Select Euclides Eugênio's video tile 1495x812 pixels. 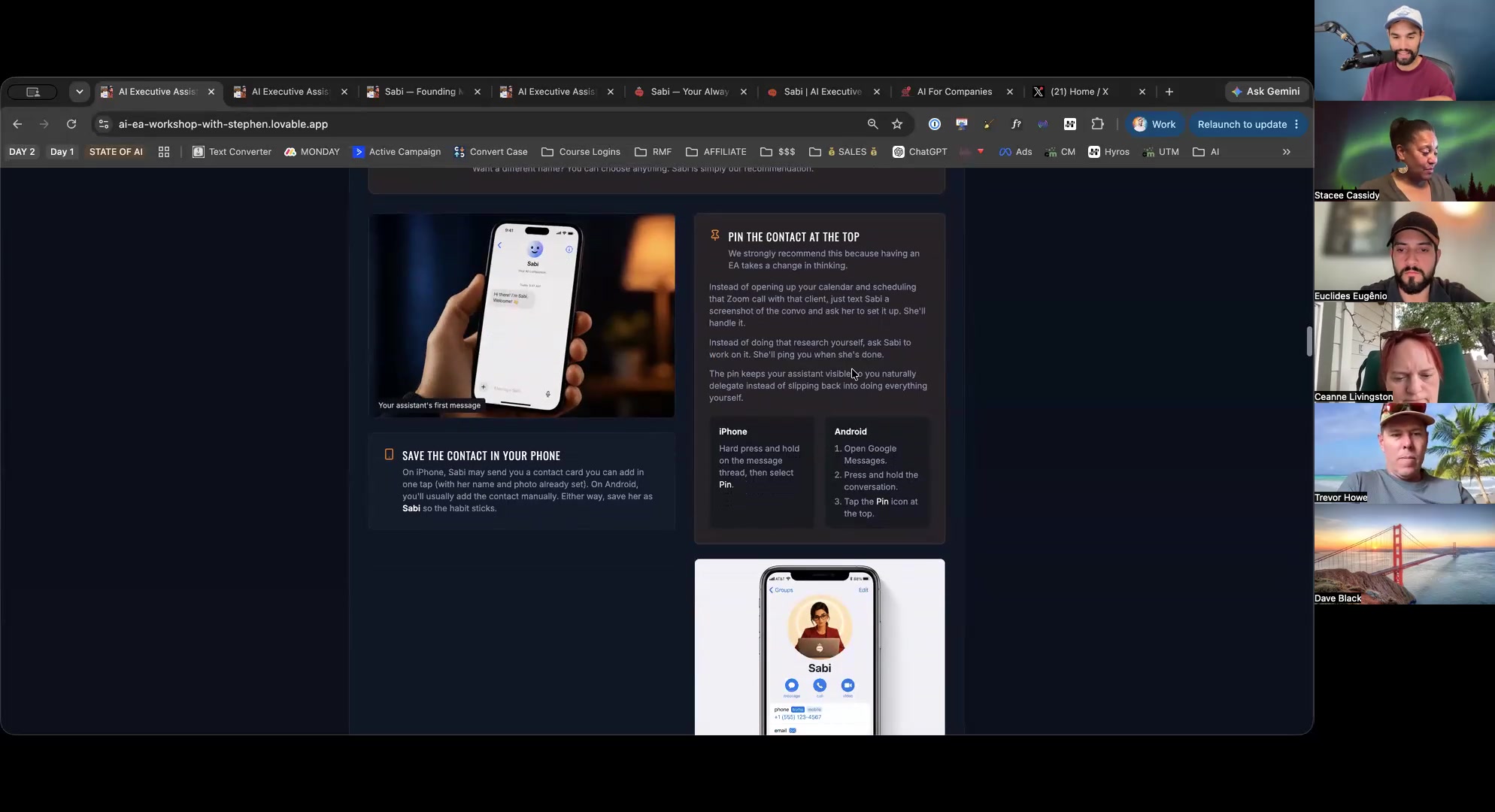click(x=1405, y=252)
